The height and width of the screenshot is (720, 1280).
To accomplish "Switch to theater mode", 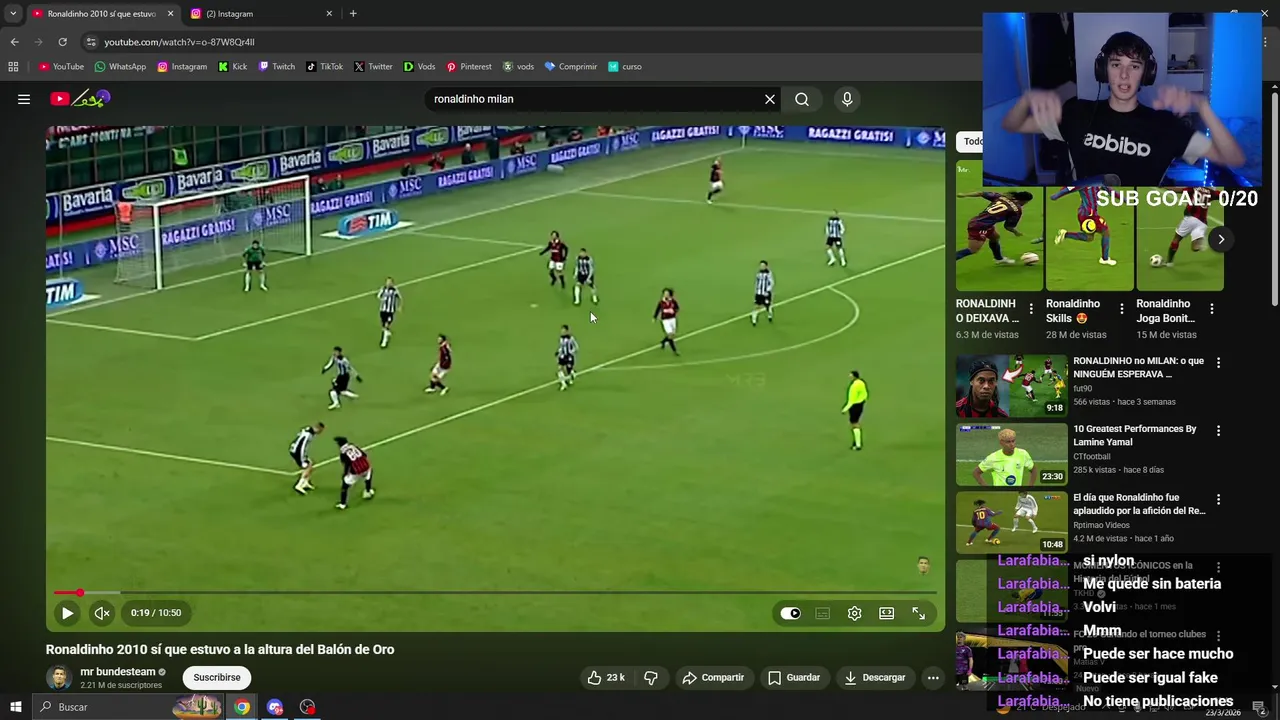I will point(886,613).
